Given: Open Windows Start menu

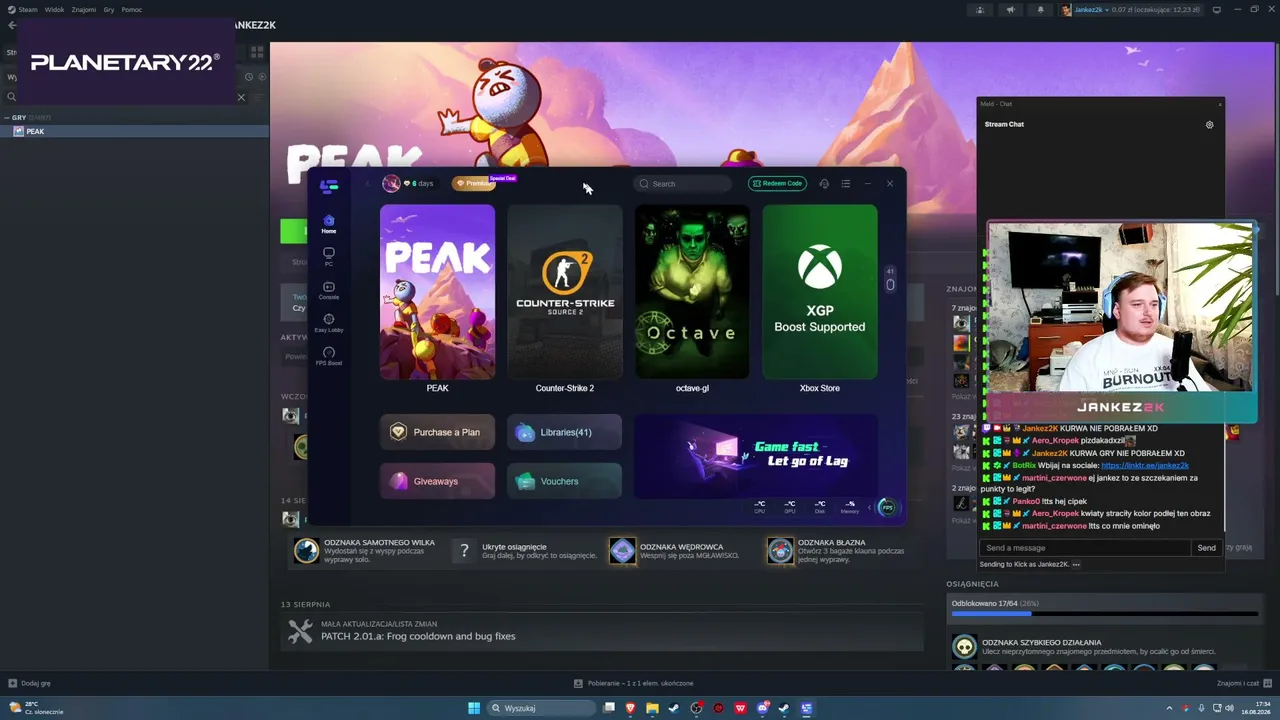Looking at the screenshot, I should pos(474,708).
